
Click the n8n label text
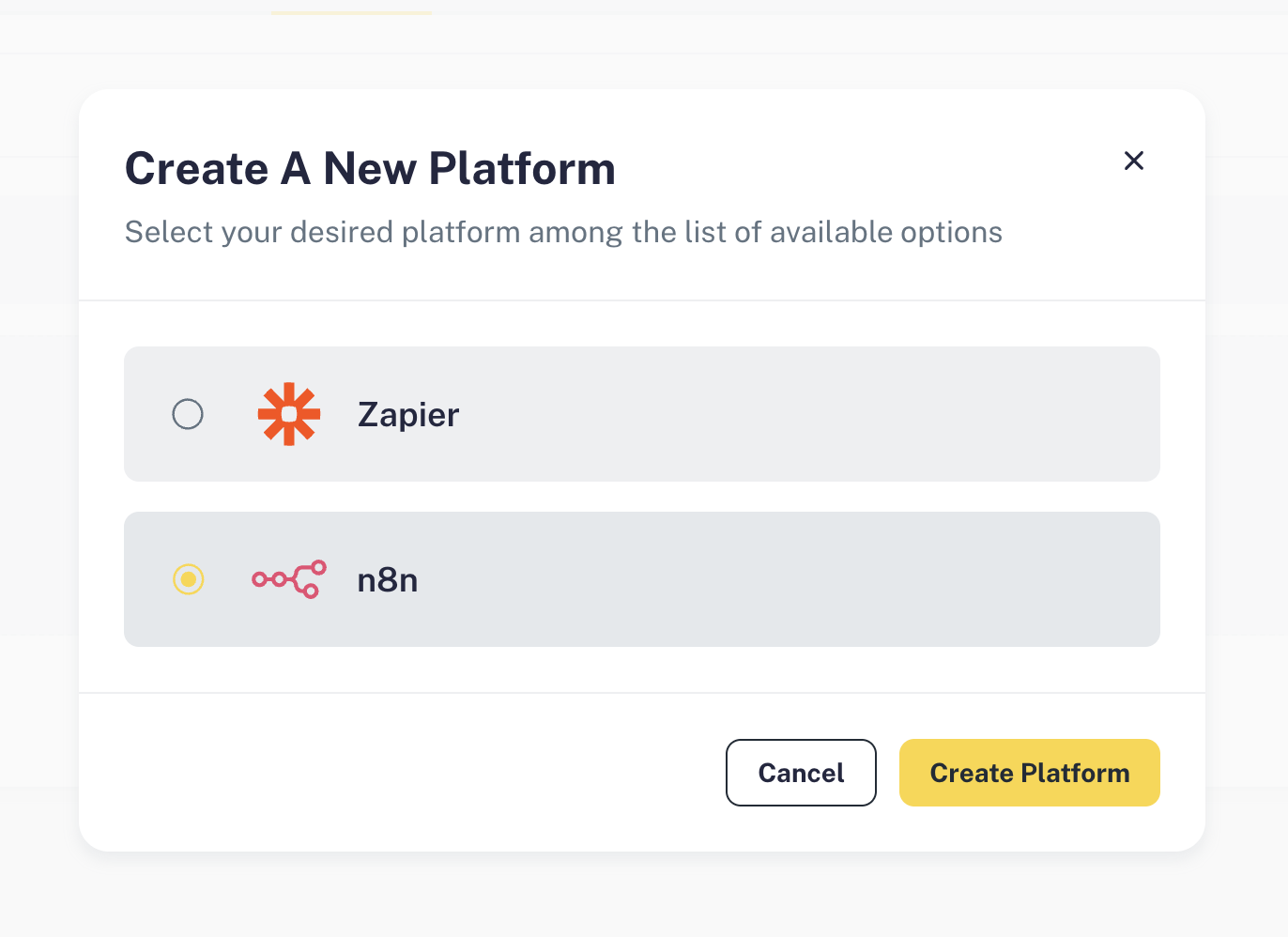point(388,579)
